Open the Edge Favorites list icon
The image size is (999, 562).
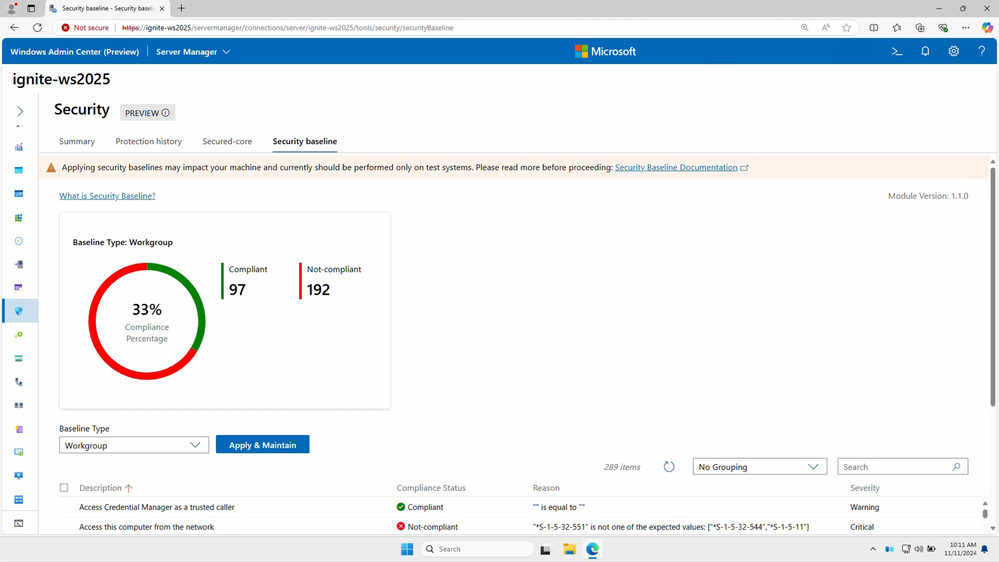click(x=897, y=27)
